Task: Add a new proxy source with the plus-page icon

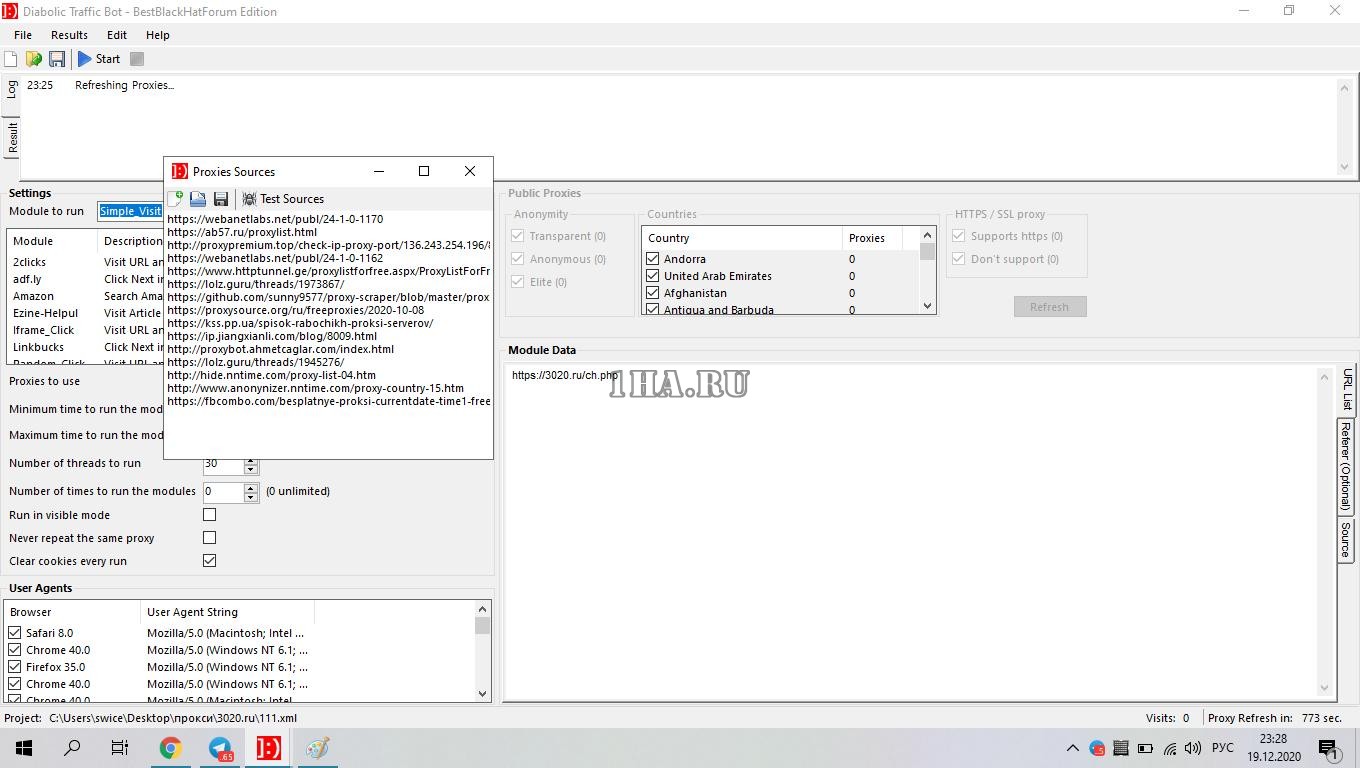Action: [177, 198]
